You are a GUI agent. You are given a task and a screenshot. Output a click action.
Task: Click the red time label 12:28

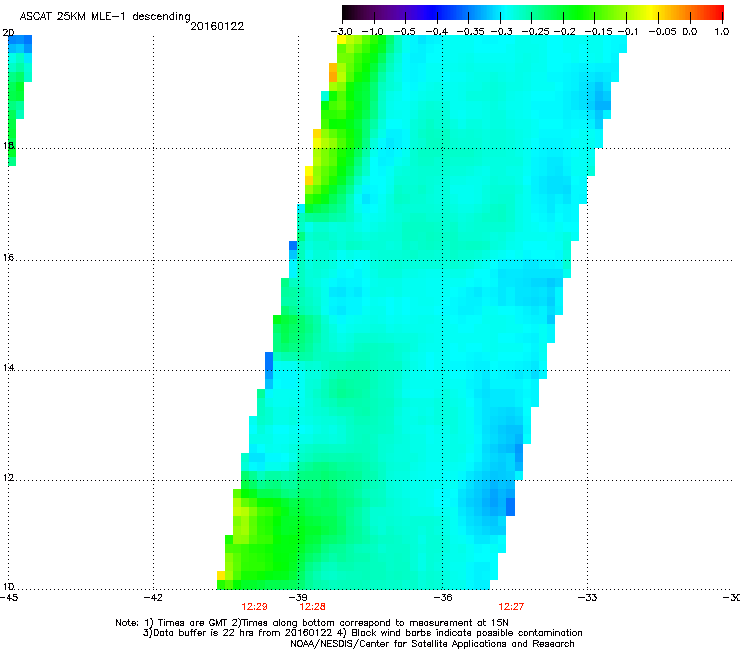pos(312,607)
